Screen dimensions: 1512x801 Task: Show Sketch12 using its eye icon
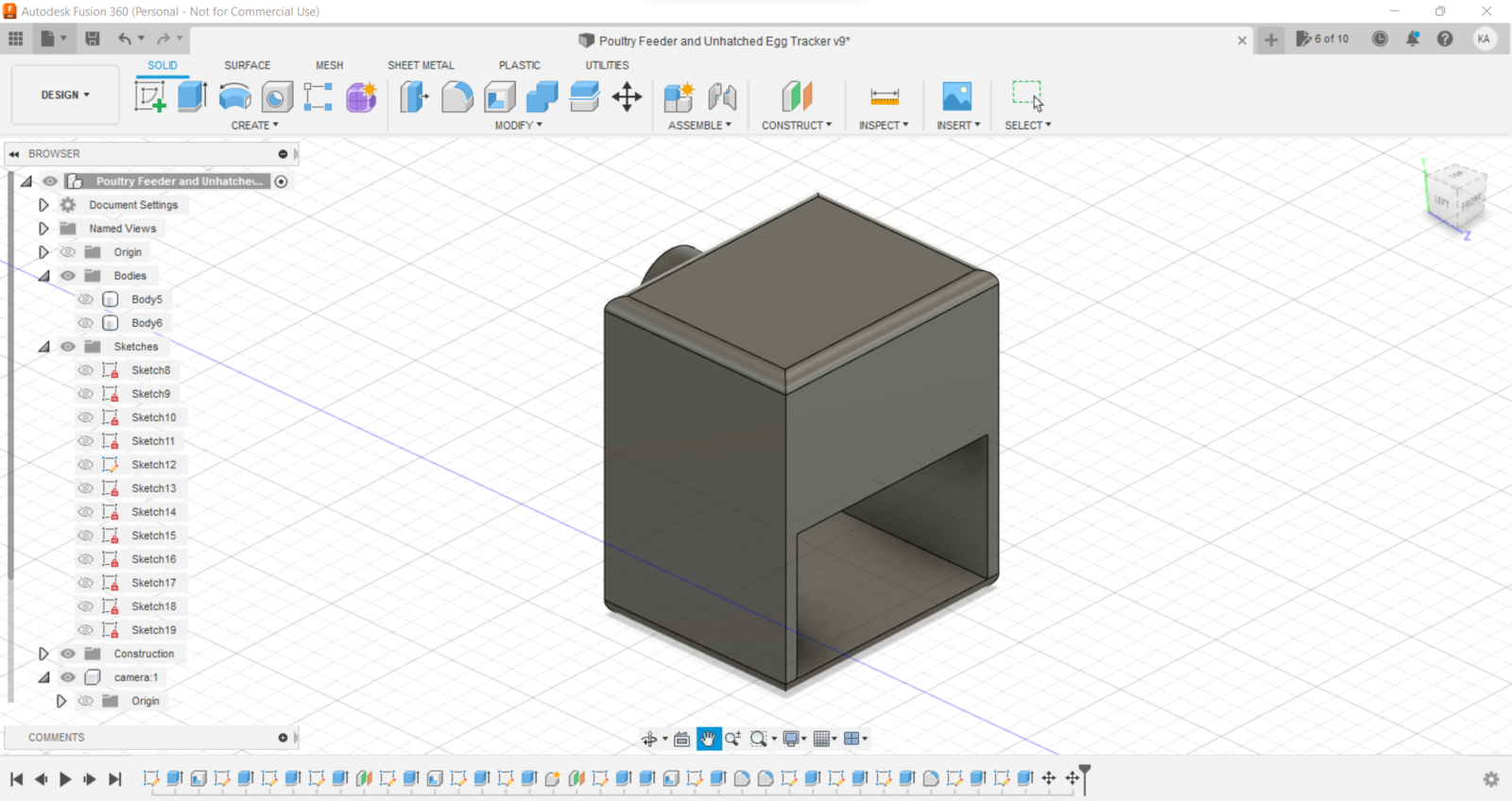tap(86, 465)
